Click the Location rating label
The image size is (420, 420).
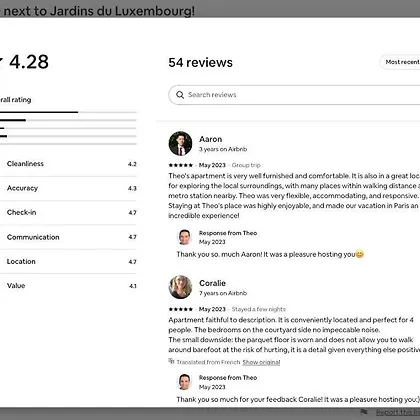click(x=21, y=261)
